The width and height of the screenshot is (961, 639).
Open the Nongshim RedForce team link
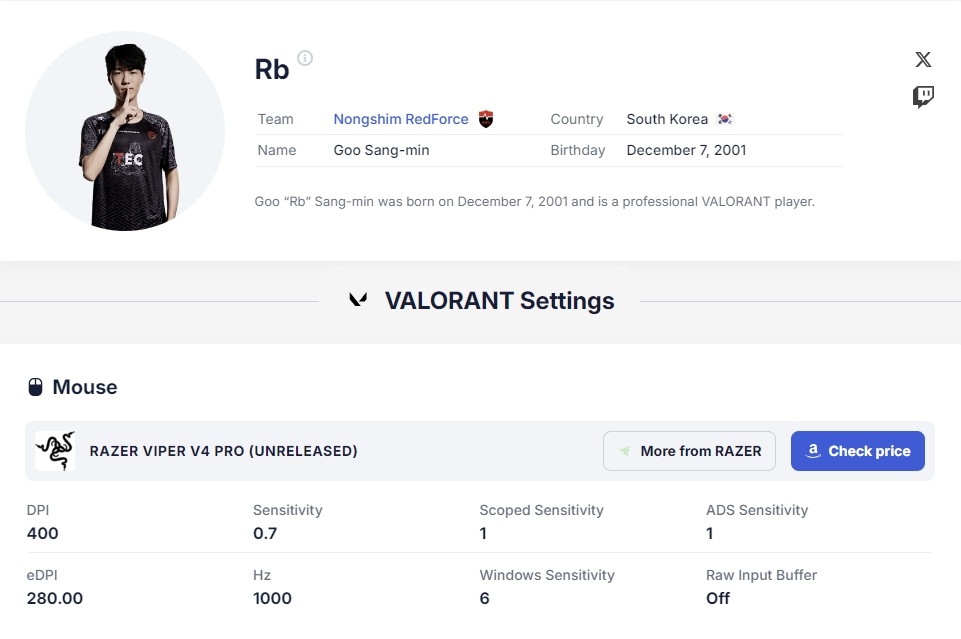[401, 119]
